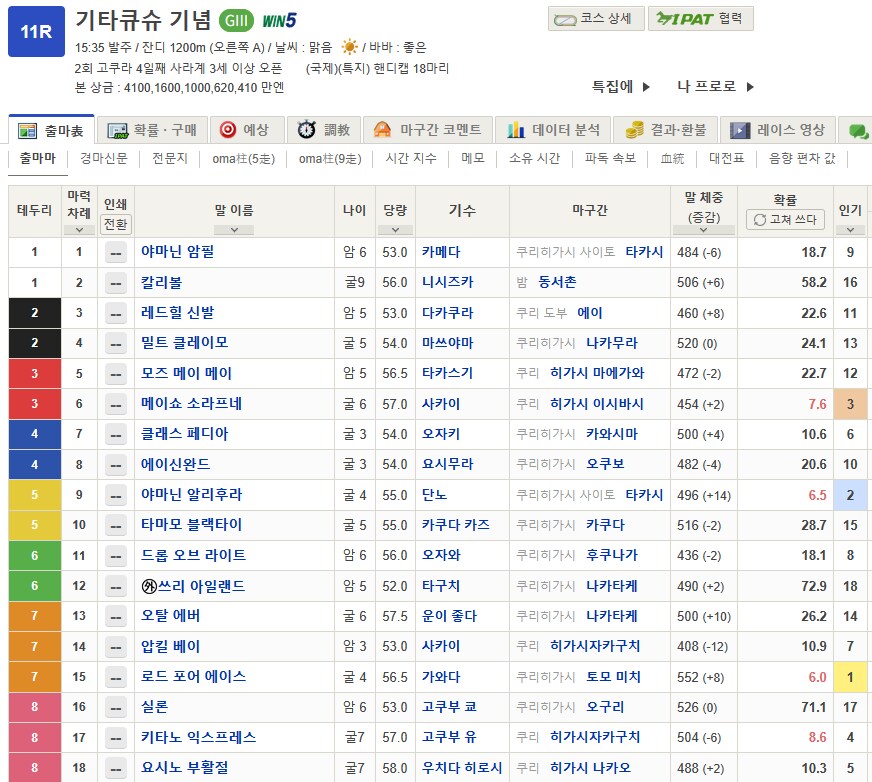
Task: Select the 대전표 sub tab
Action: [x=726, y=159]
